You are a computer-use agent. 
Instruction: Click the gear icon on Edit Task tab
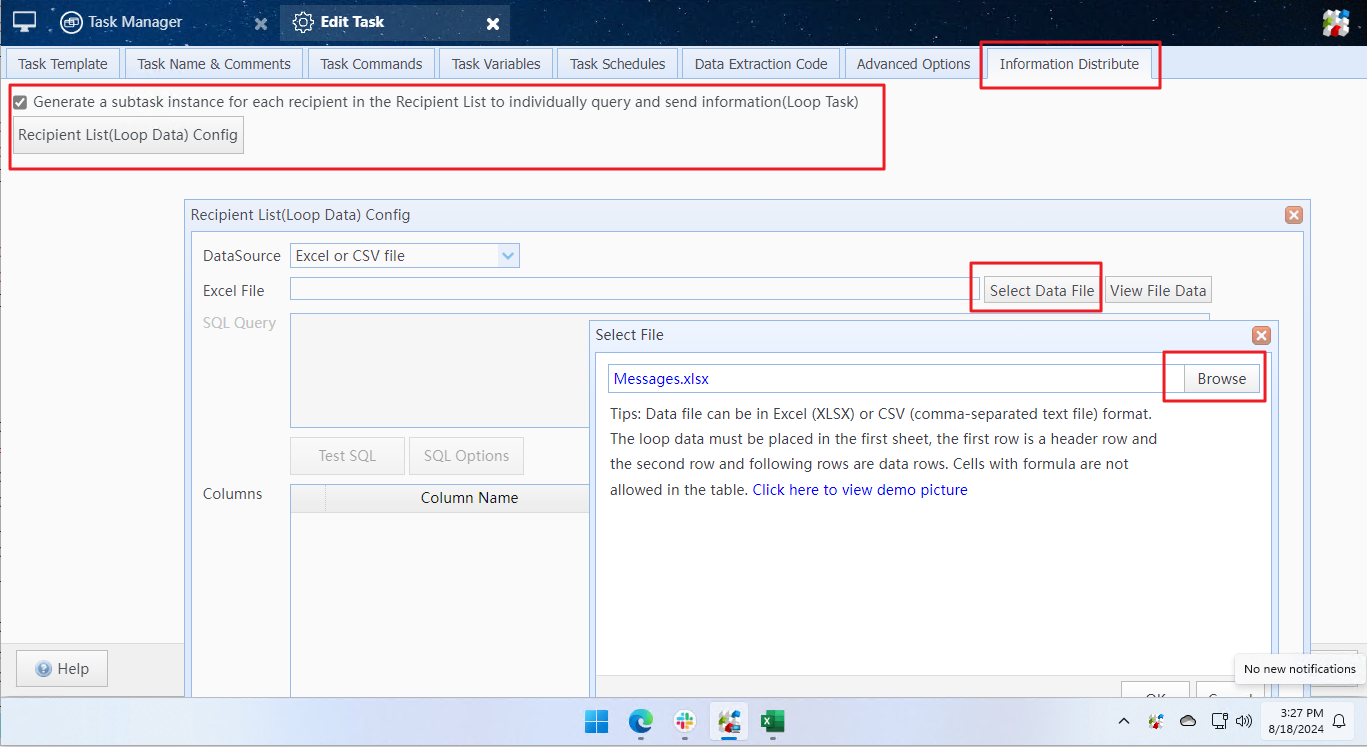point(303,22)
